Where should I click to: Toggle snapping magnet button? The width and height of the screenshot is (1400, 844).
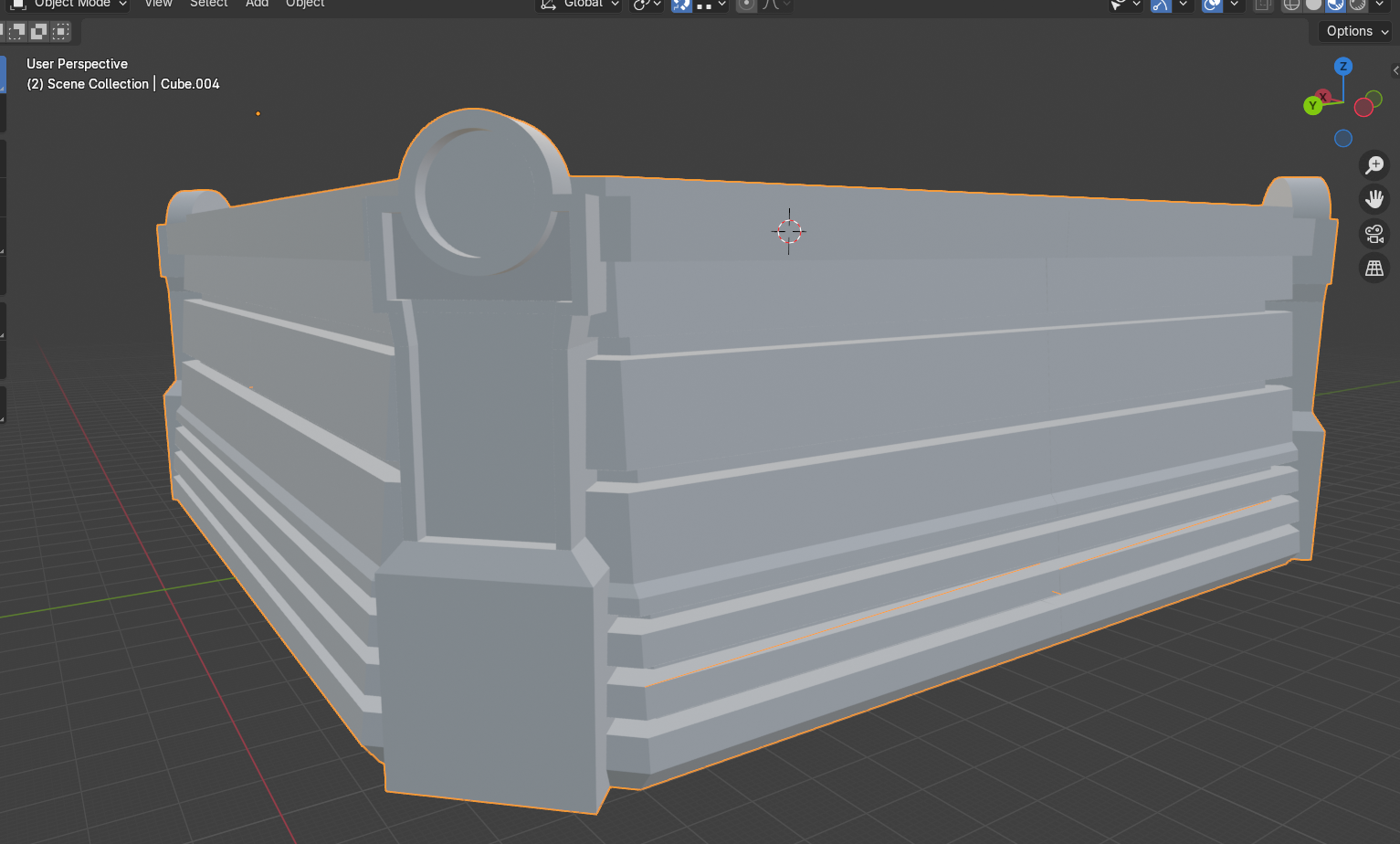click(x=681, y=5)
